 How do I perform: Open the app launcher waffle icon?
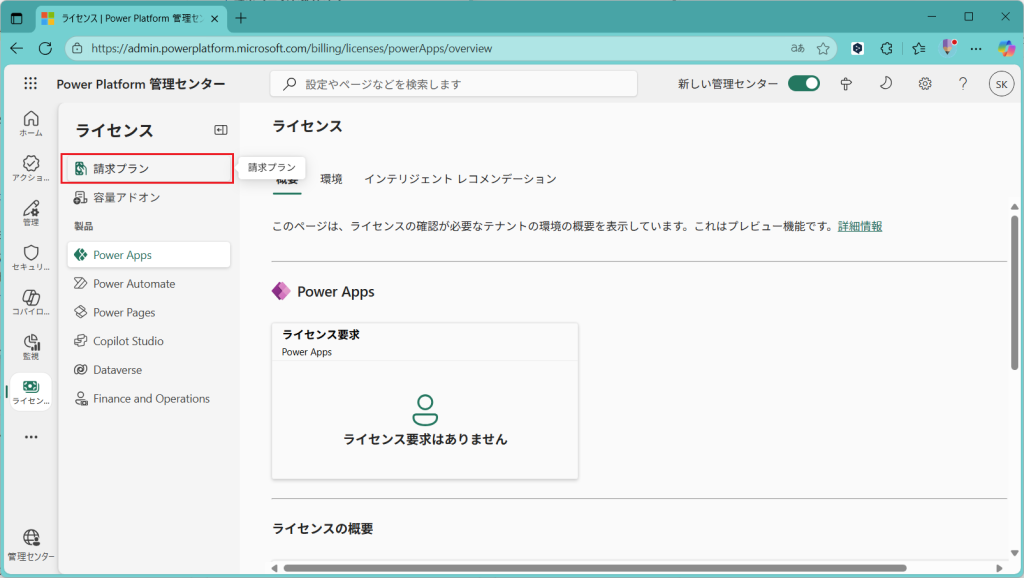[31, 84]
